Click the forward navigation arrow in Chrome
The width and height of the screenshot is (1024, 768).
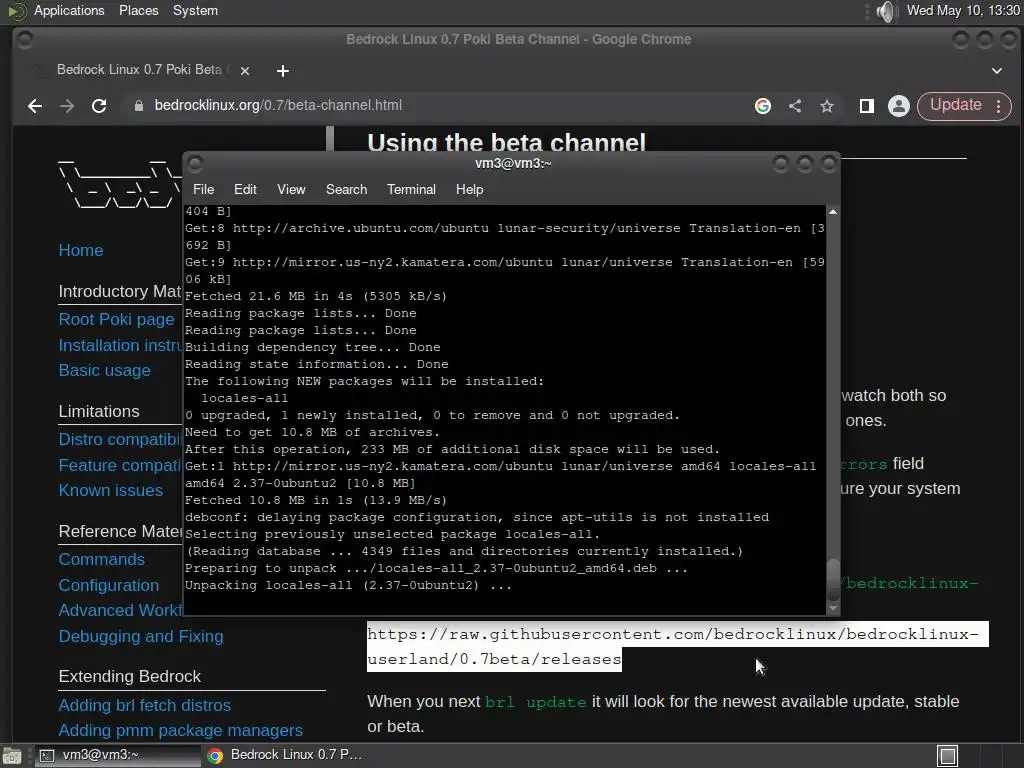[67, 106]
